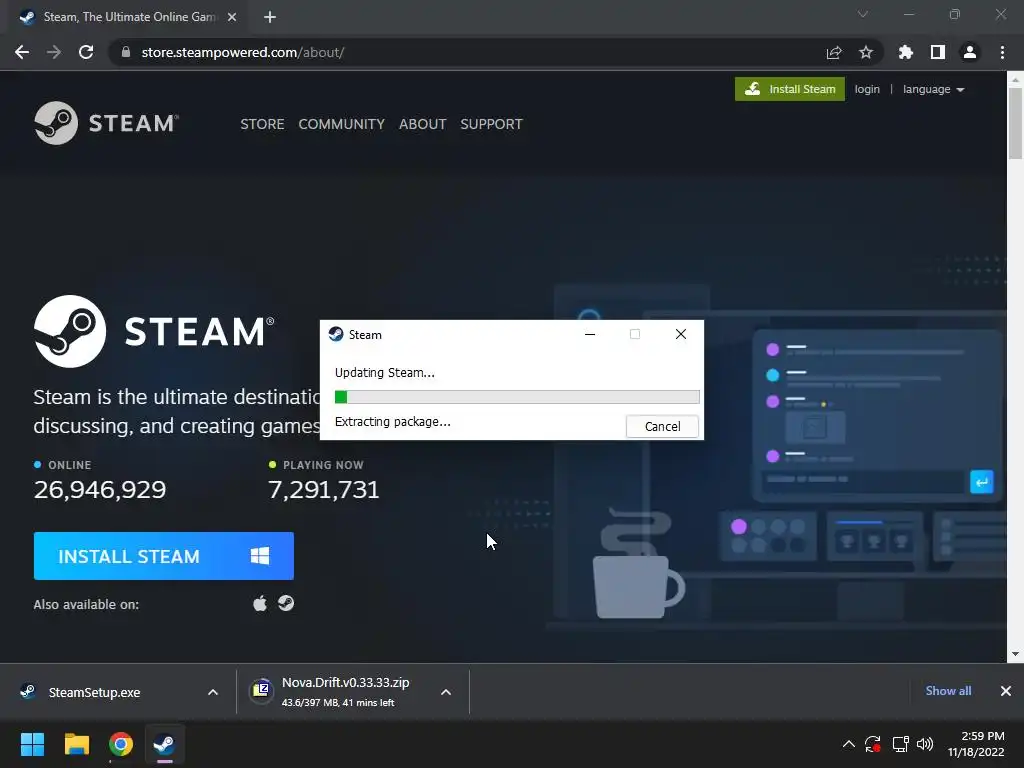1024x768 pixels.
Task: Close the Steam updater dialog
Action: click(x=680, y=334)
